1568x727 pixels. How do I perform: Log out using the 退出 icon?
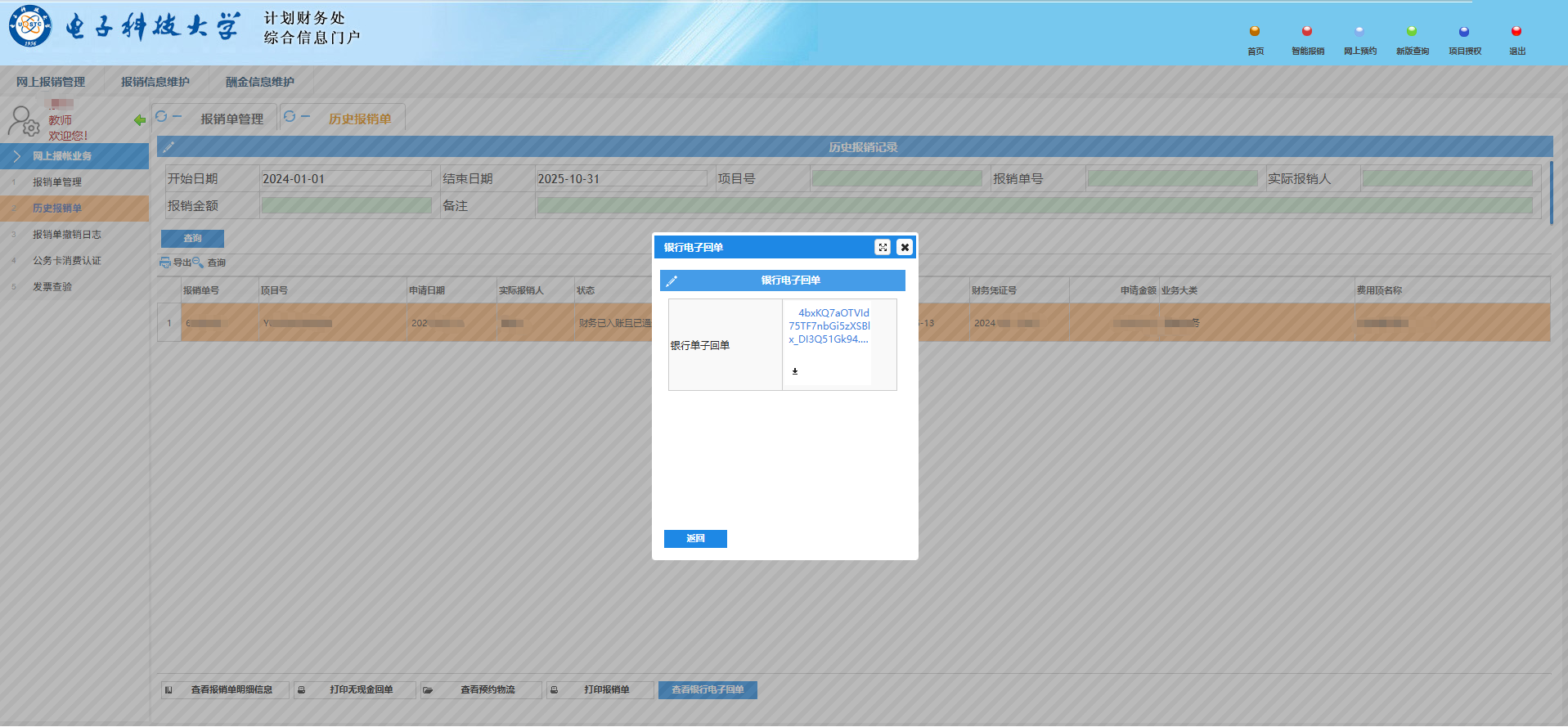point(1516,32)
